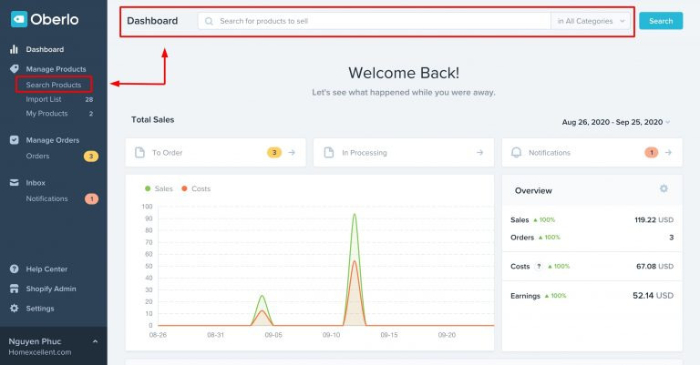Click the Costs 67.08 USD value

655,266
